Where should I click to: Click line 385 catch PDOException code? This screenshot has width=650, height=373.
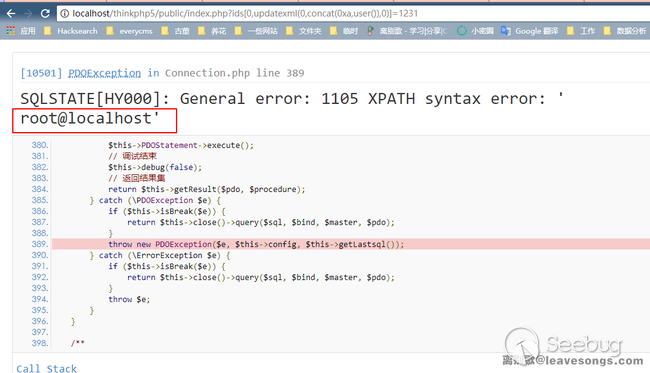155,200
